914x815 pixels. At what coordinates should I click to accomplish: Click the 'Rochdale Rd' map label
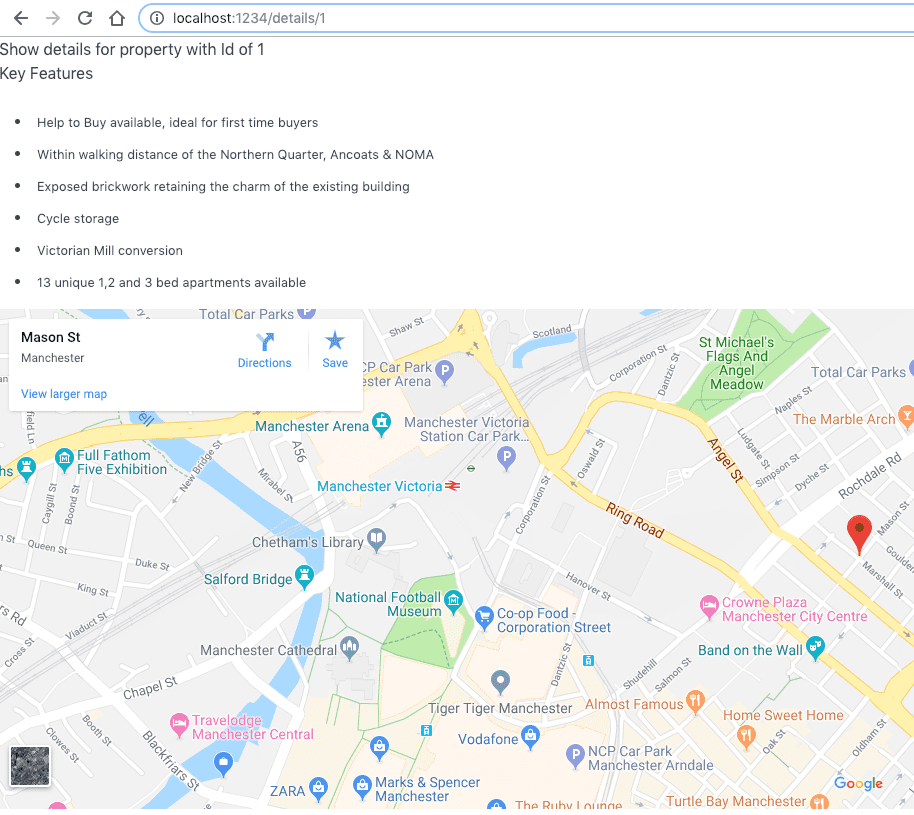coord(869,475)
